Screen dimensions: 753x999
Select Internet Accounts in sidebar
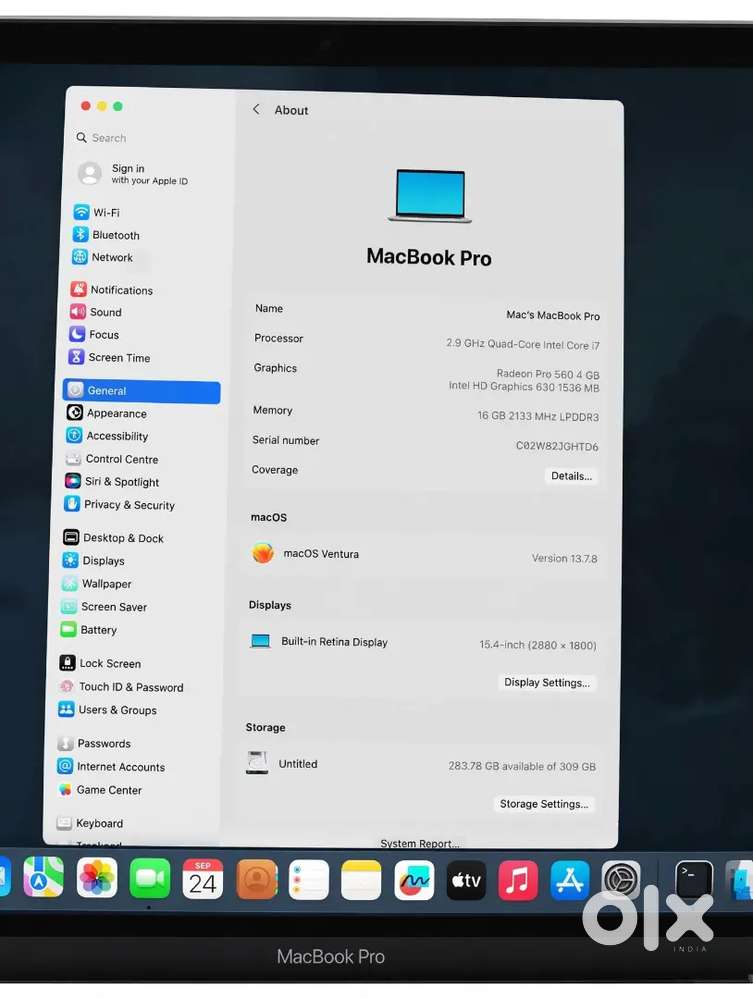tap(111, 766)
